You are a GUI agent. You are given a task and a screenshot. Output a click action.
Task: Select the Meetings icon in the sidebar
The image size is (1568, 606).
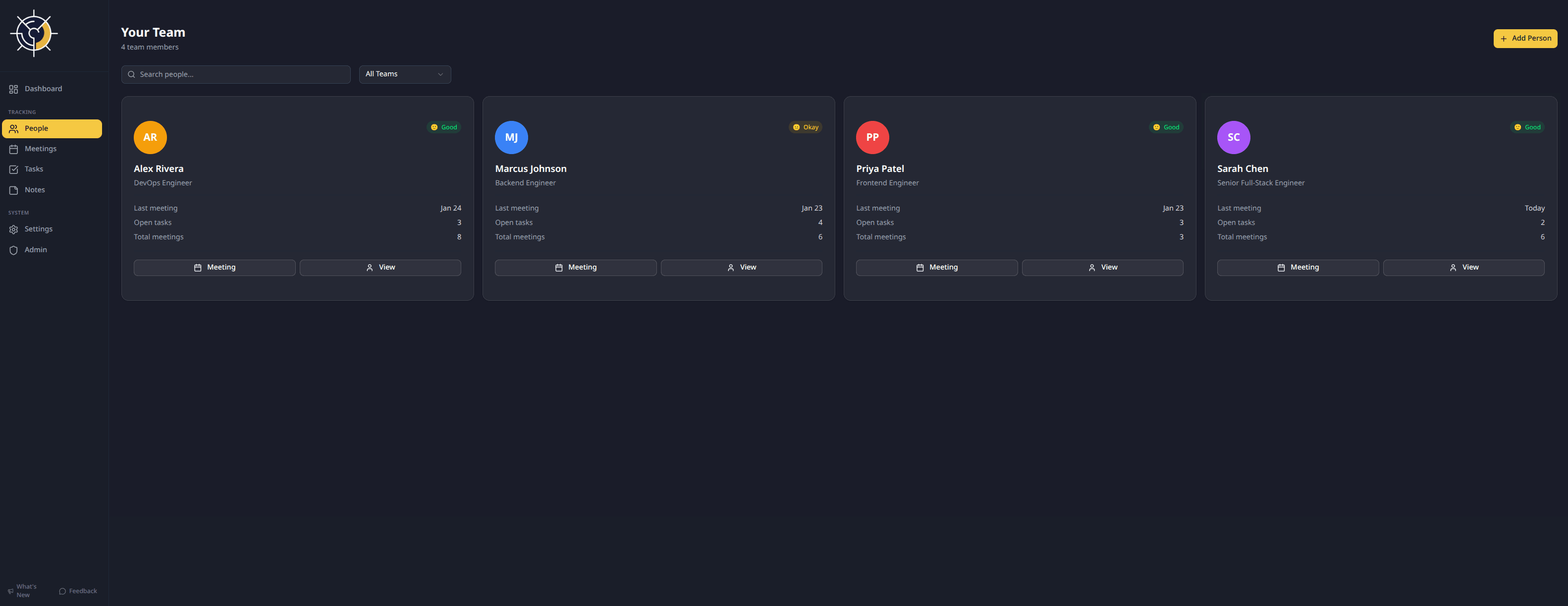(x=14, y=149)
